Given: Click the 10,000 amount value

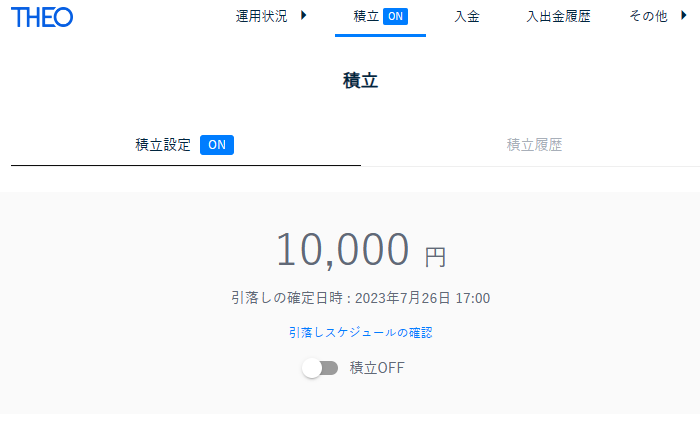Looking at the screenshot, I should click(342, 249).
